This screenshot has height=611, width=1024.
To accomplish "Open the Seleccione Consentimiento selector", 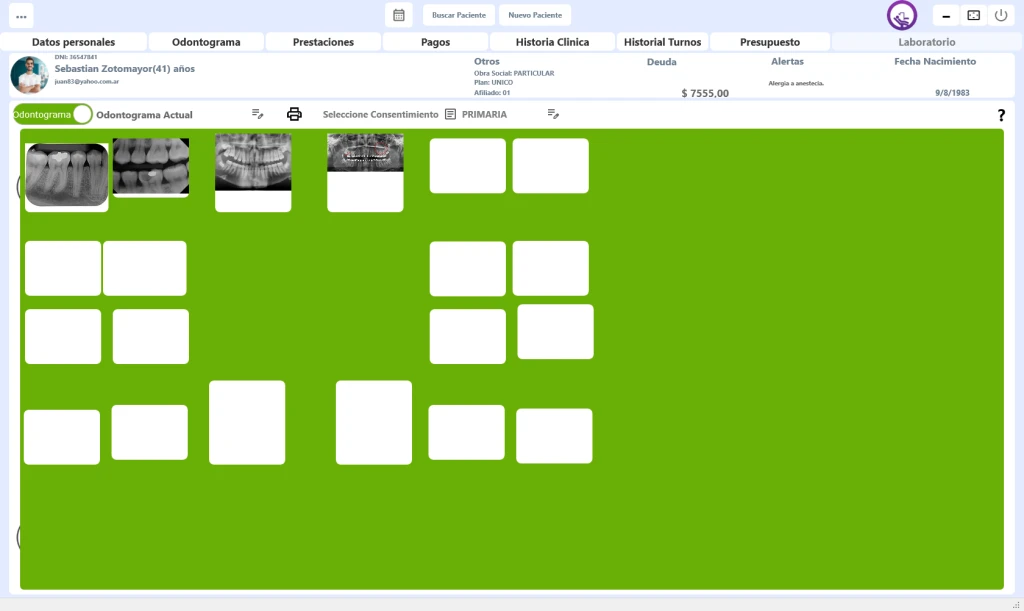I will coord(380,115).
